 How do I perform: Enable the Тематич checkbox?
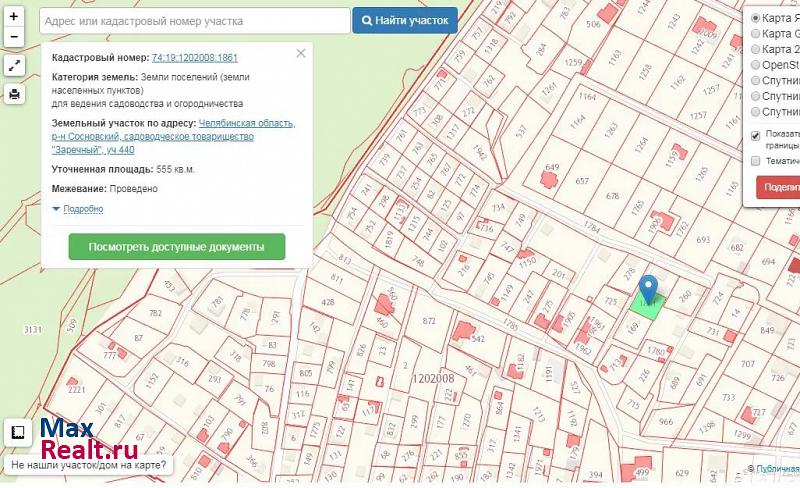[755, 160]
